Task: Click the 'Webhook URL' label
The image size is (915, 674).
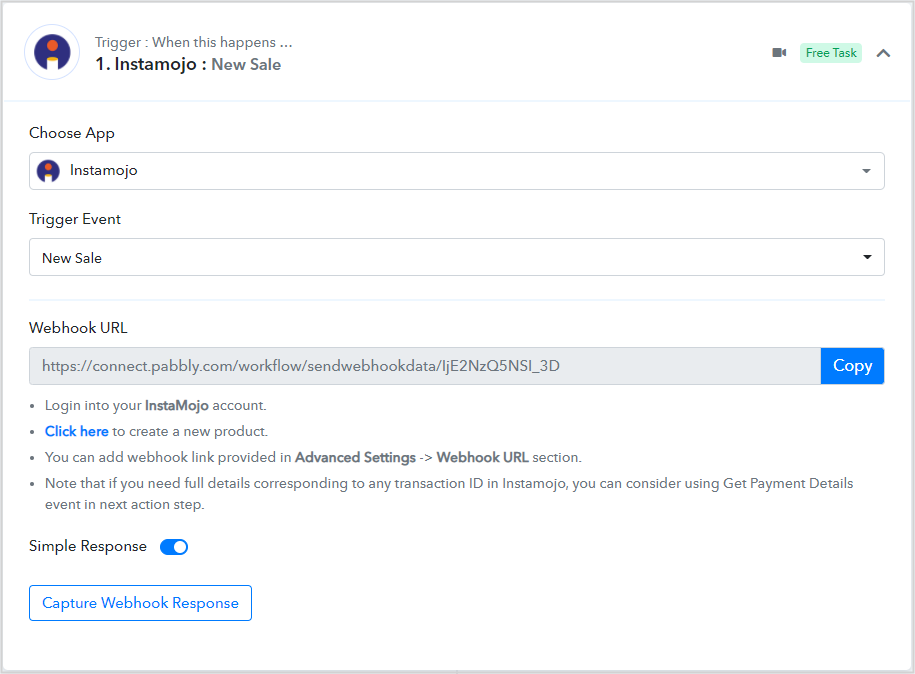Action: pyautogui.click(x=78, y=328)
